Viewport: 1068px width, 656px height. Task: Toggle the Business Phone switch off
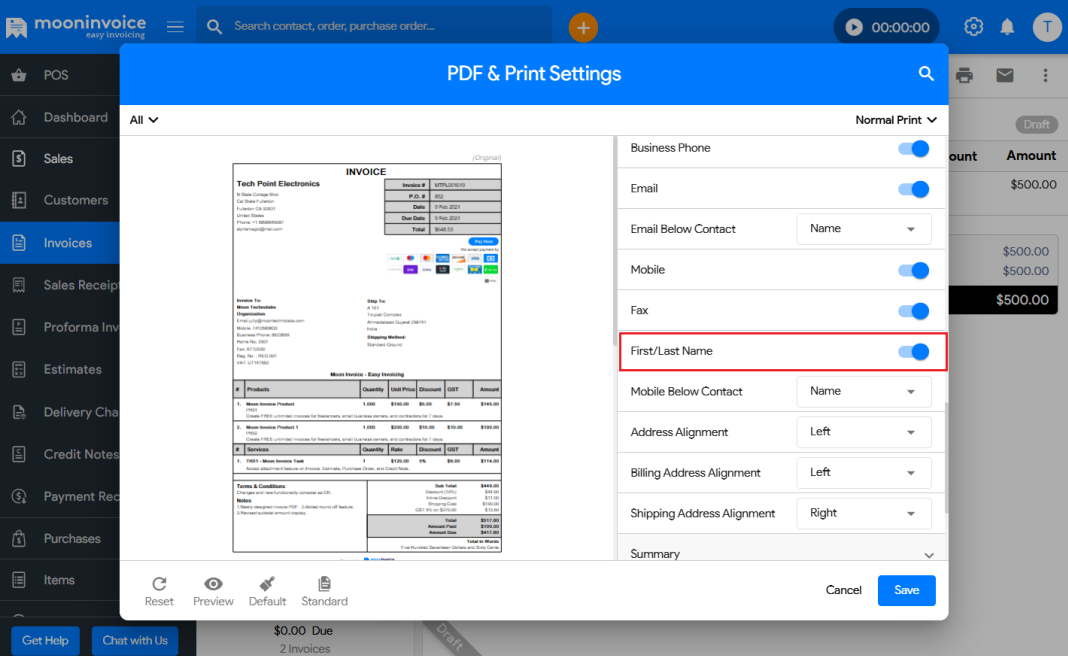pyautogui.click(x=913, y=148)
